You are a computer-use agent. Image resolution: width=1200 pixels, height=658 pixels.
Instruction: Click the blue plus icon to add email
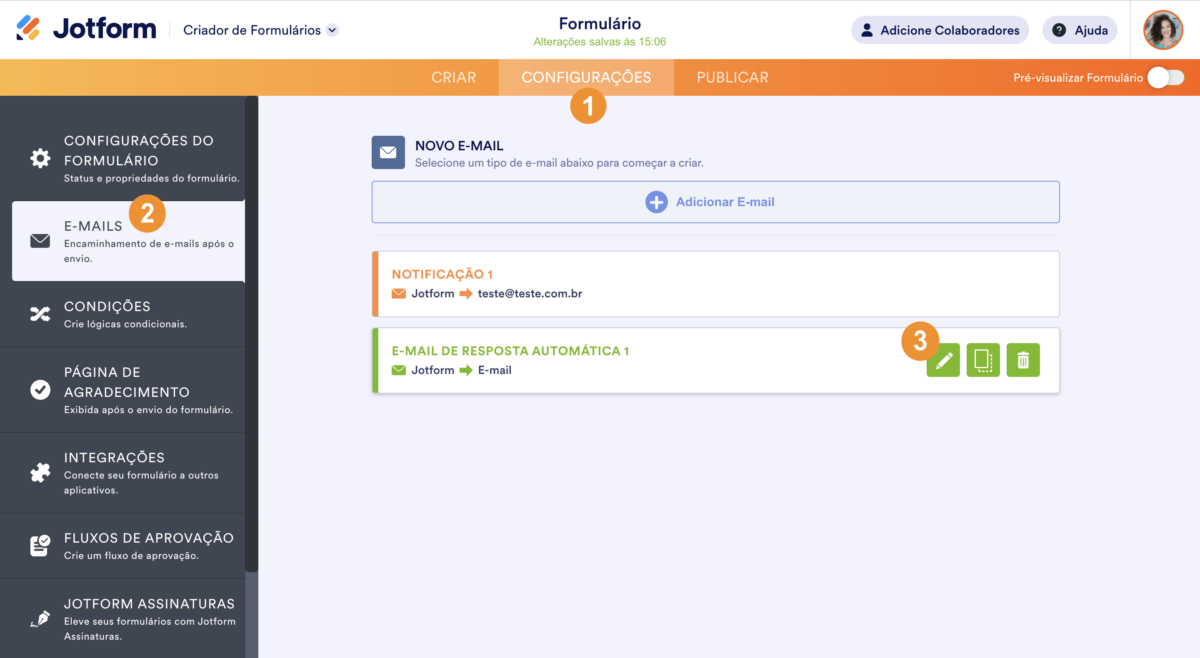(x=656, y=202)
